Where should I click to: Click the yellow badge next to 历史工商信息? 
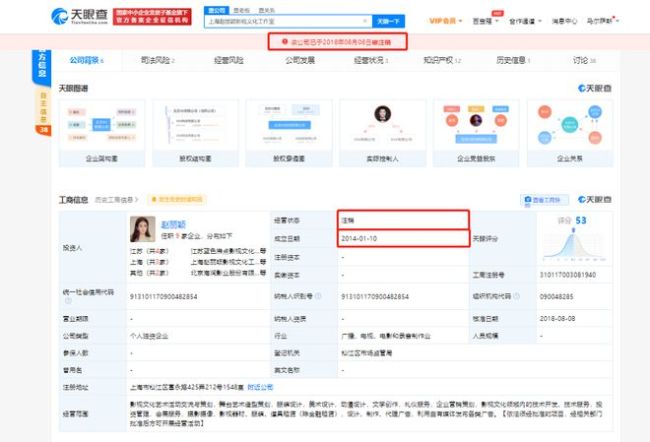pyautogui.click(x=177, y=199)
